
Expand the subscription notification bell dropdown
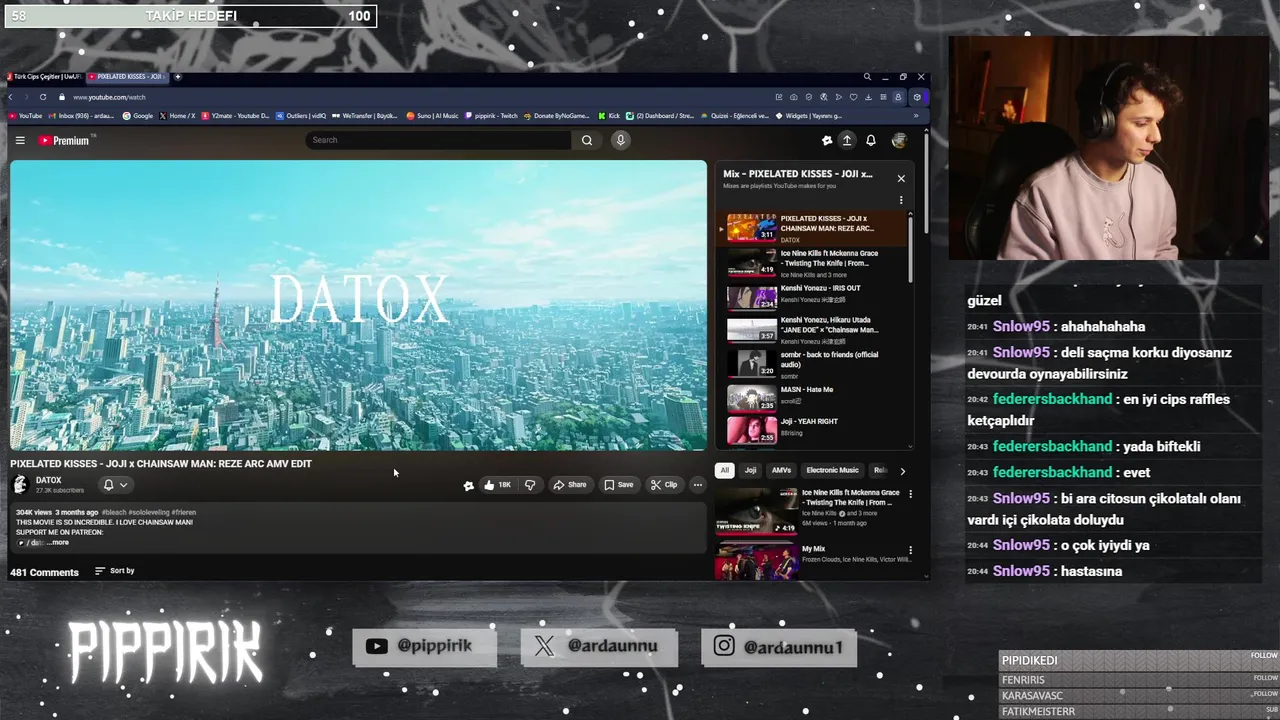[115, 485]
